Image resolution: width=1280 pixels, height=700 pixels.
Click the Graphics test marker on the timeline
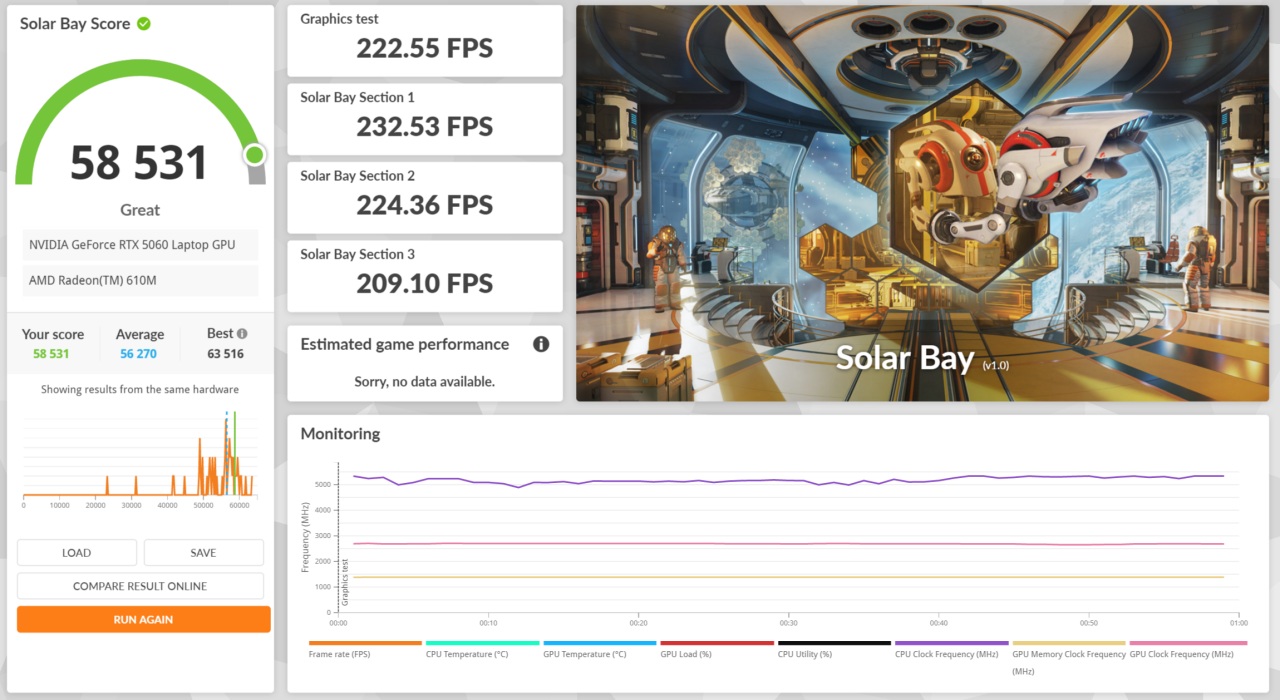[345, 581]
